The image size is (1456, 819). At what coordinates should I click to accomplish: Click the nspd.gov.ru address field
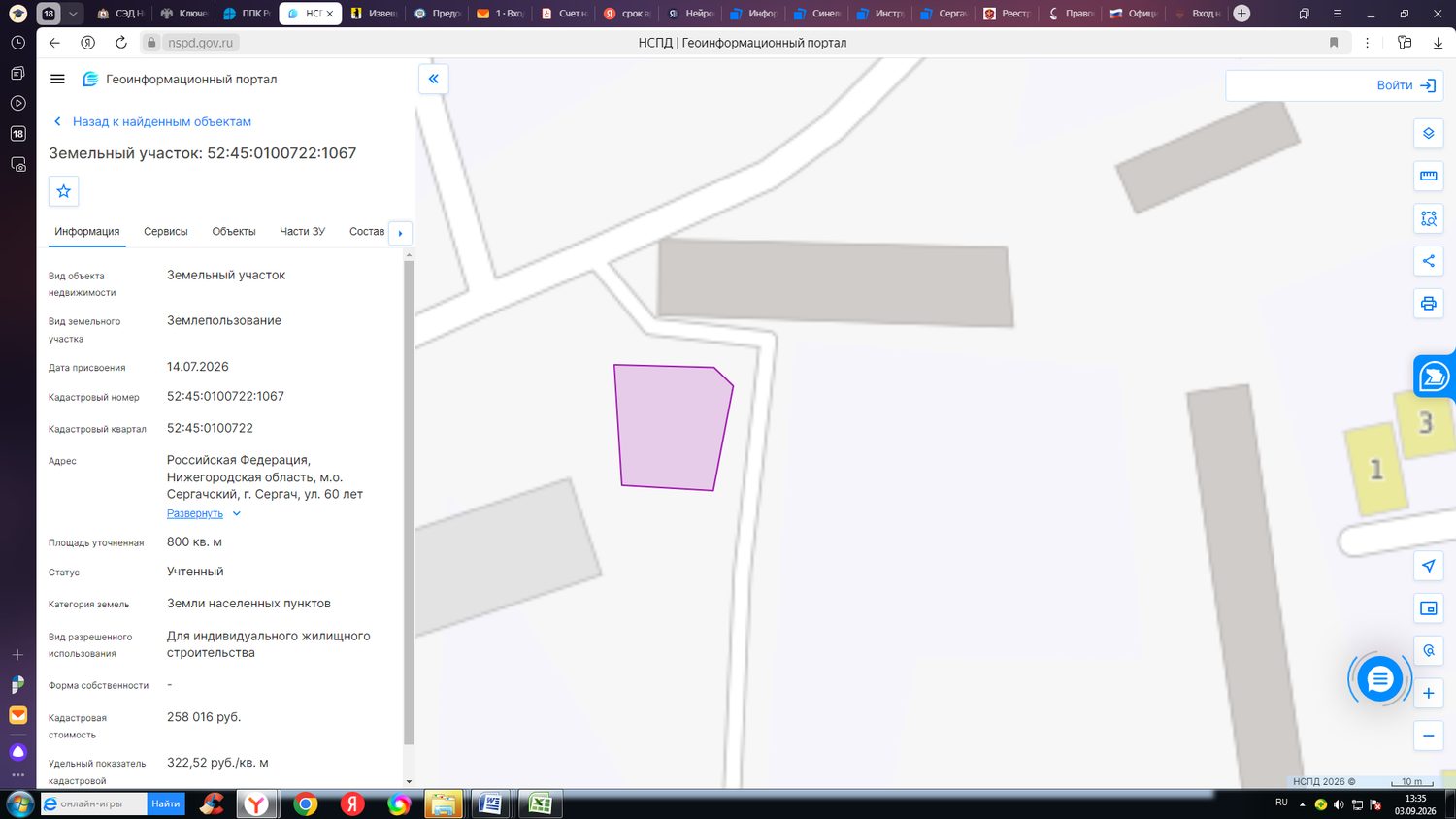201,43
